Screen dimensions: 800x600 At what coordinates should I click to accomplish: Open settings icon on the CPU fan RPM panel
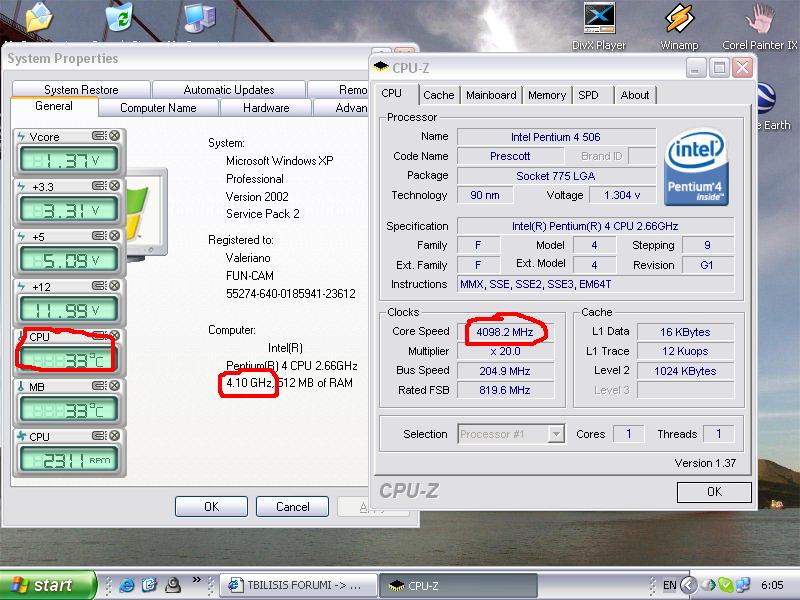tap(99, 436)
